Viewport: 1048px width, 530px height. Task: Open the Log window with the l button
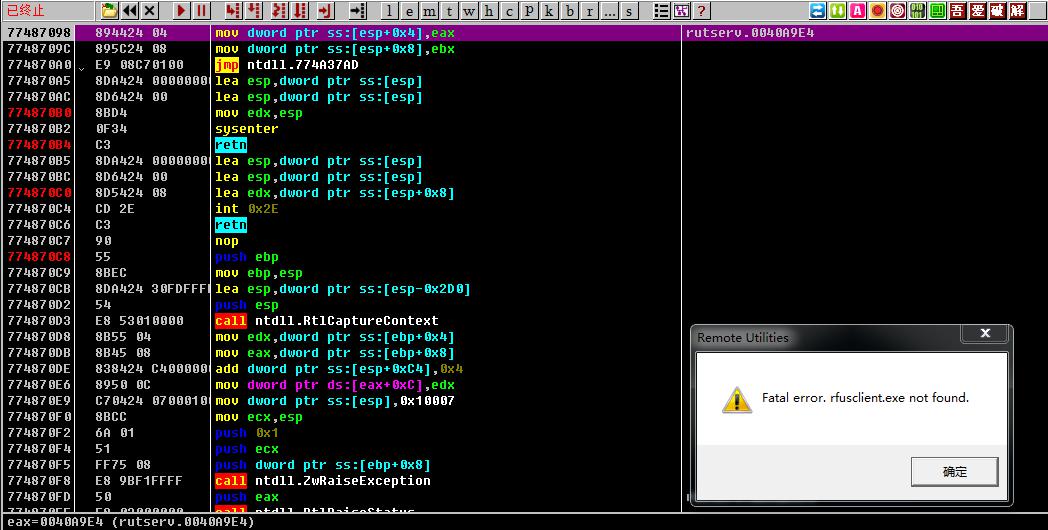tap(390, 11)
